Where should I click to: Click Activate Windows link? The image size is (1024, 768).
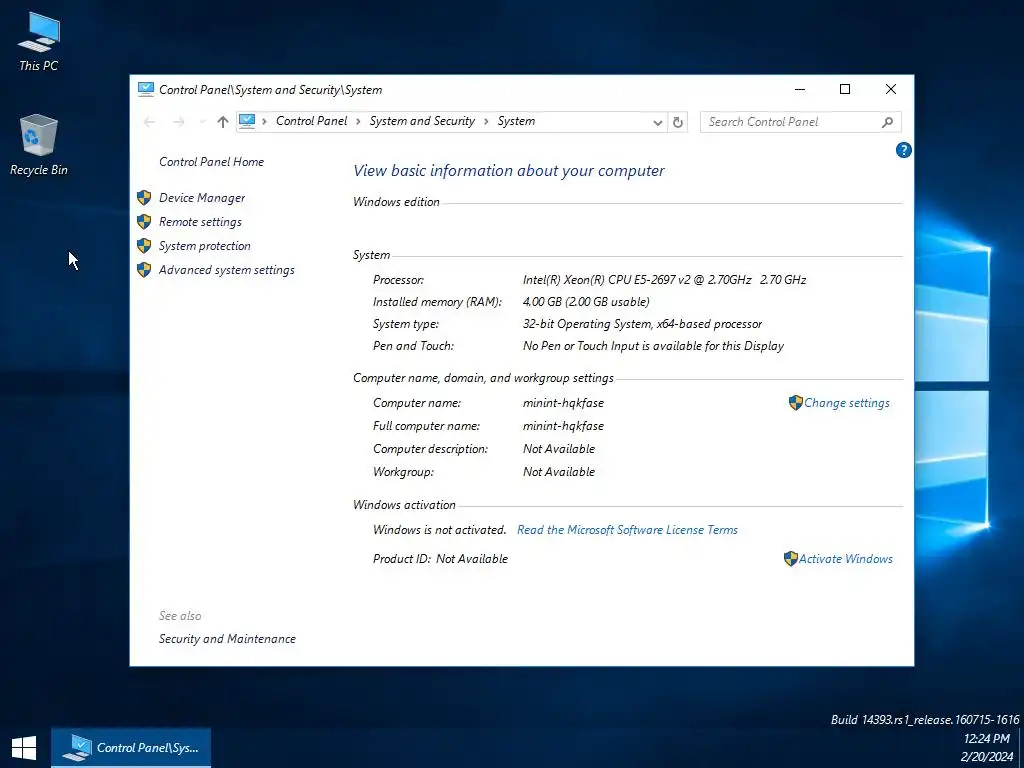click(x=846, y=559)
